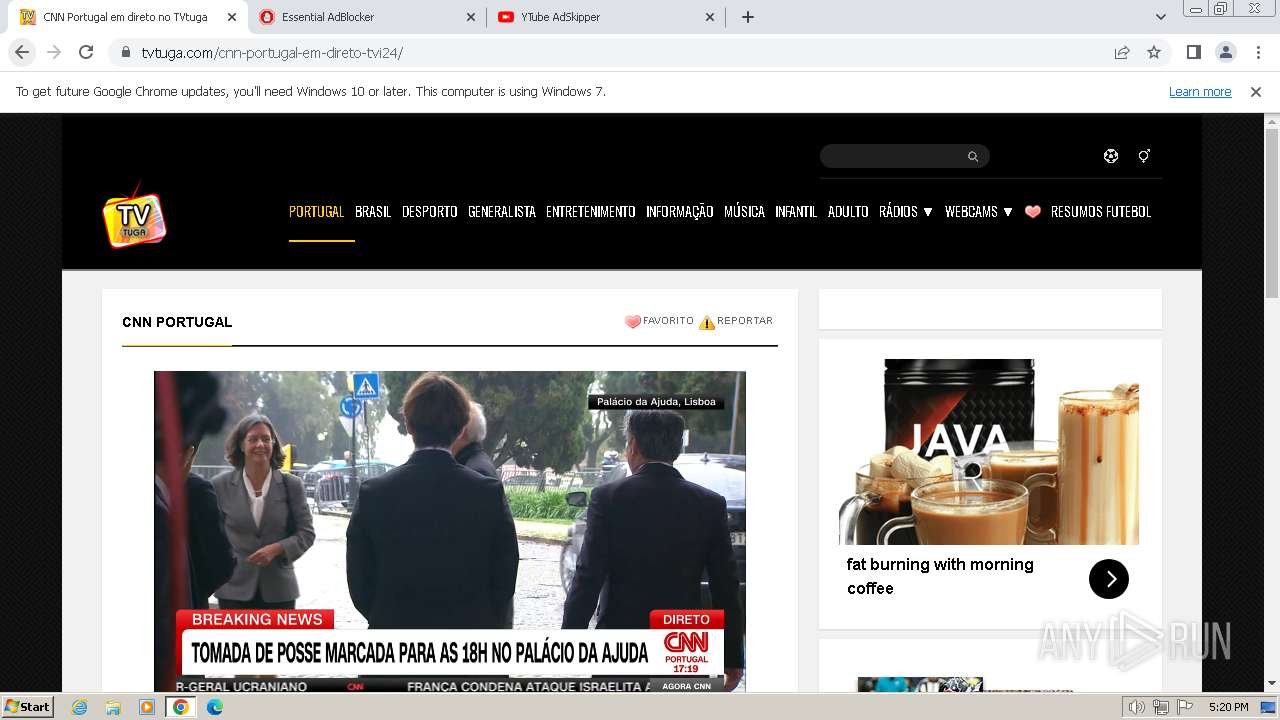The width and height of the screenshot is (1280, 720).
Task: Close the Essential AdBlocker tab
Action: [471, 17]
